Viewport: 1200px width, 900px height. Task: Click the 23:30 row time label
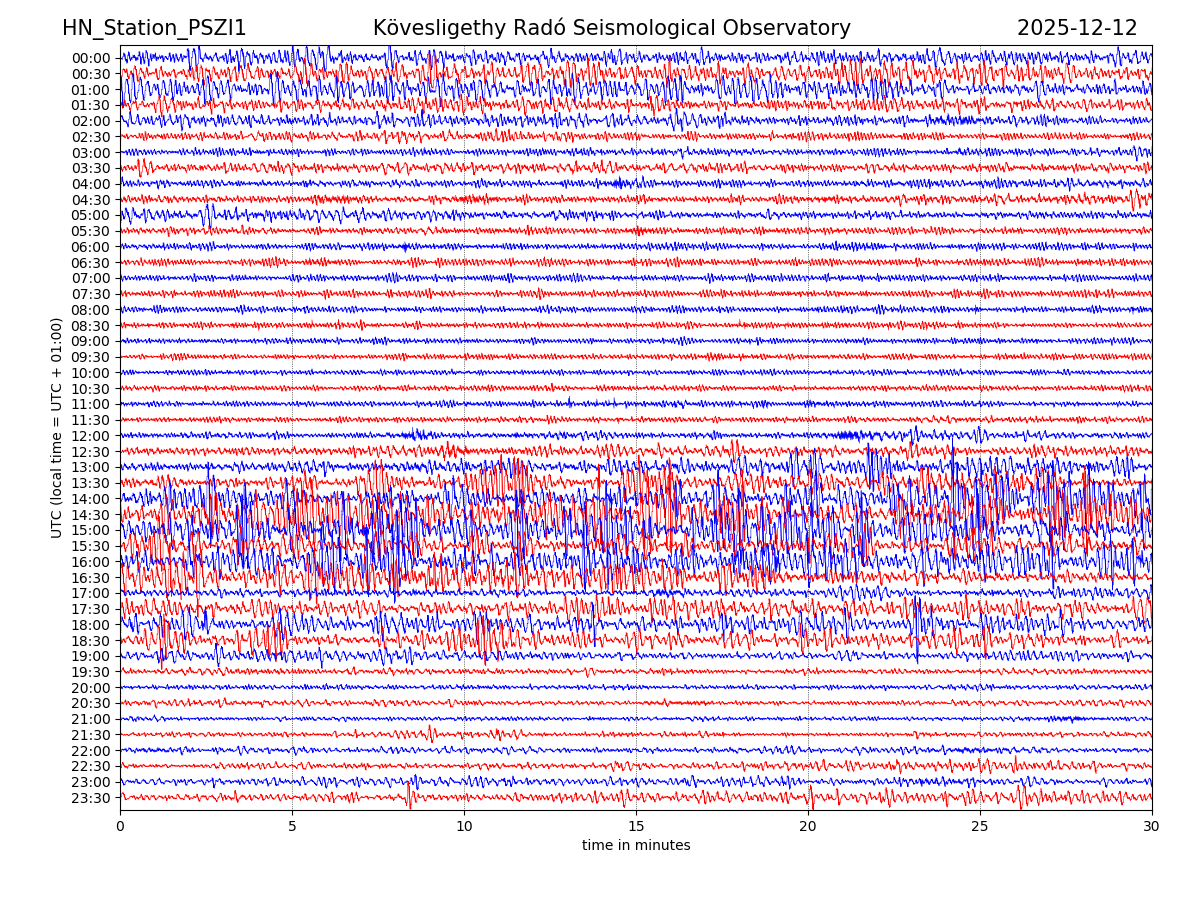click(90, 798)
